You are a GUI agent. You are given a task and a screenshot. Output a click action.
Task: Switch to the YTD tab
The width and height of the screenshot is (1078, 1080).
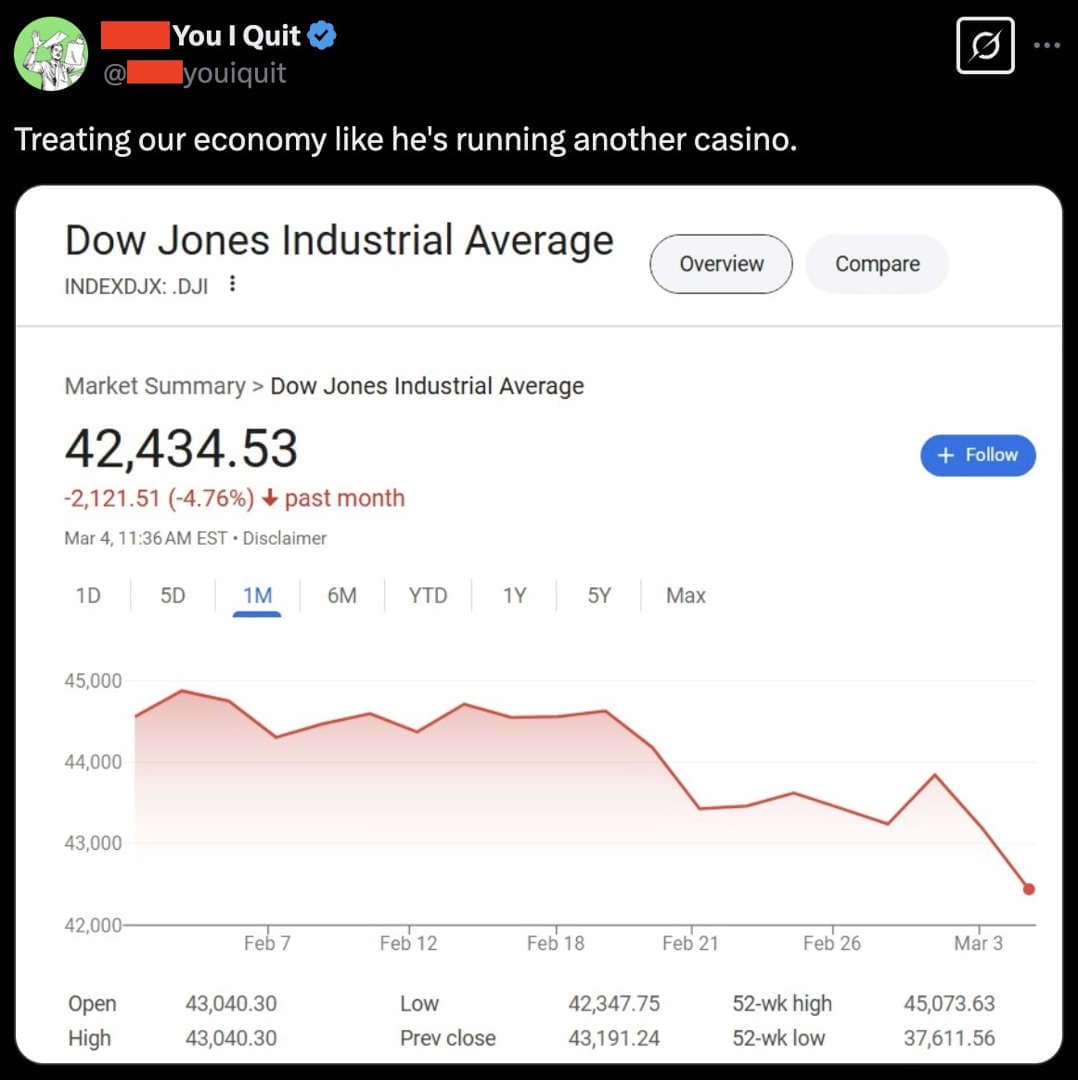[x=427, y=595]
